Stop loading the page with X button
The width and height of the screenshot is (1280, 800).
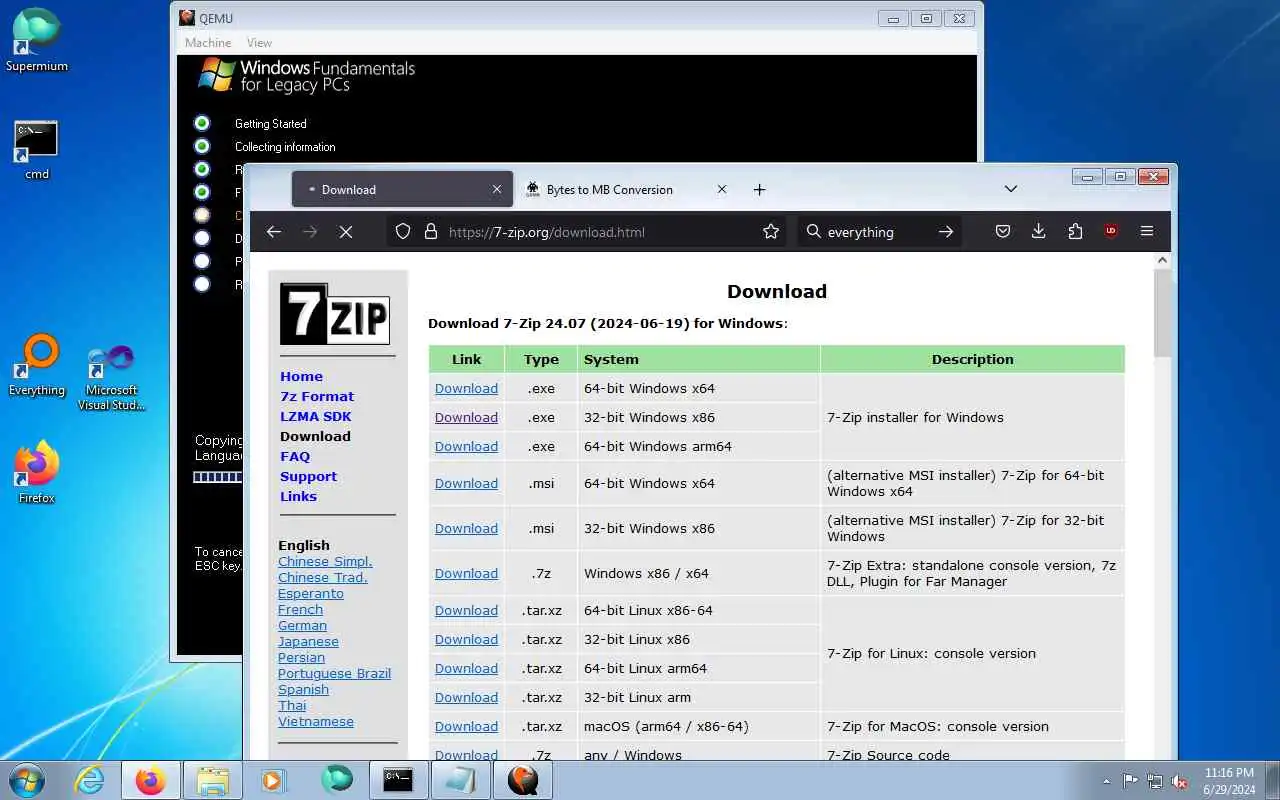345,231
